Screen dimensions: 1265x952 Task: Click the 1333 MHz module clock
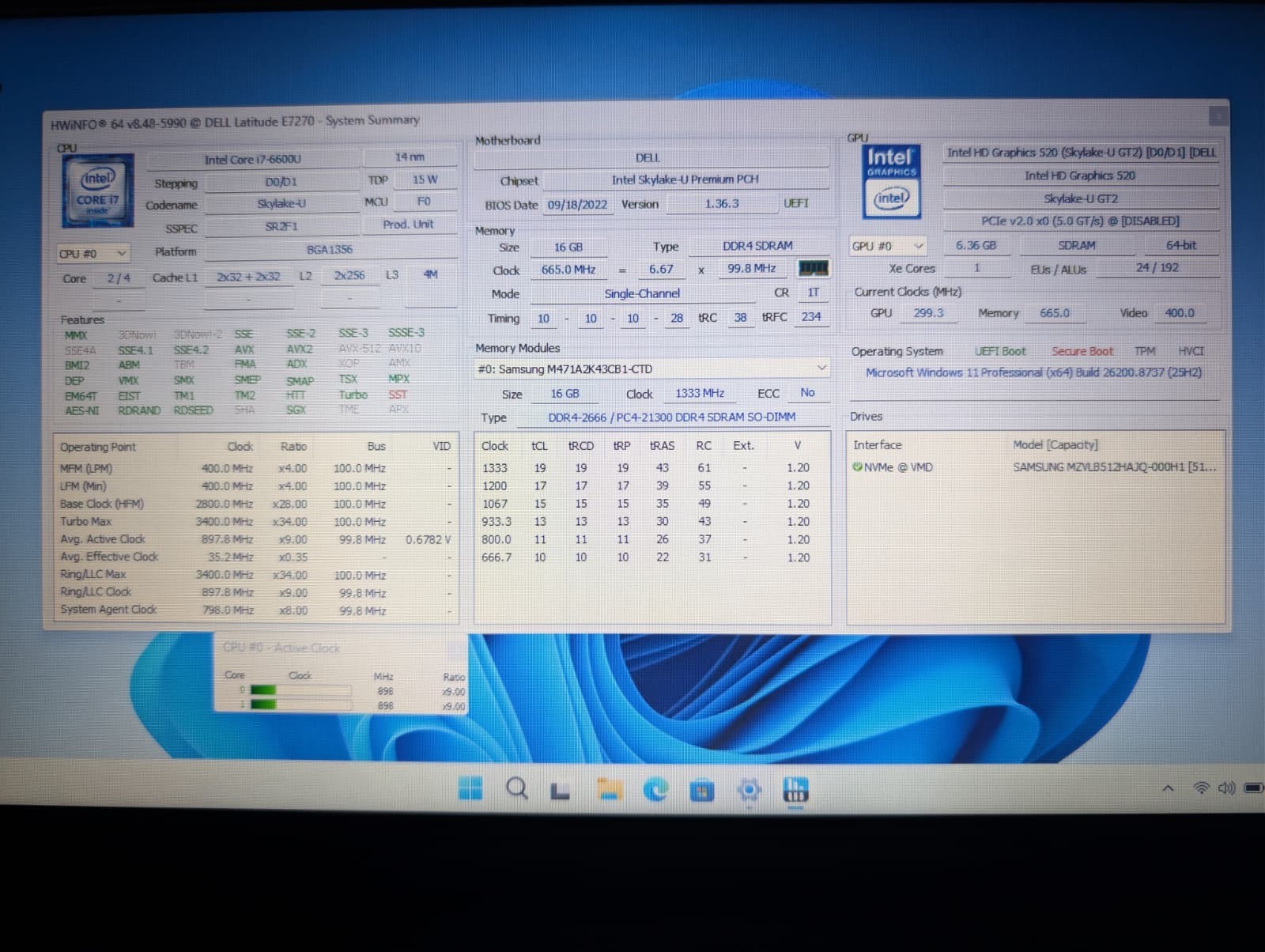click(x=700, y=393)
